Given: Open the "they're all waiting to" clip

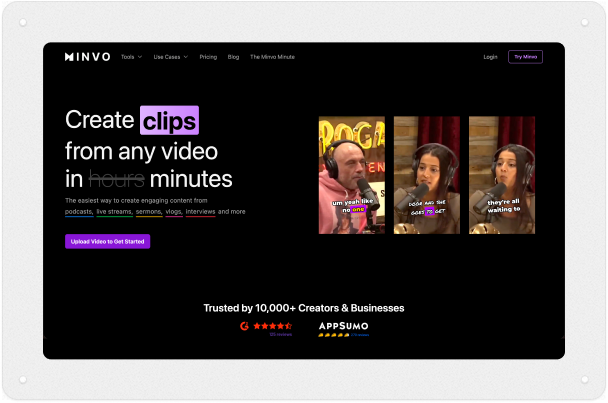Looking at the screenshot, I should pos(502,175).
